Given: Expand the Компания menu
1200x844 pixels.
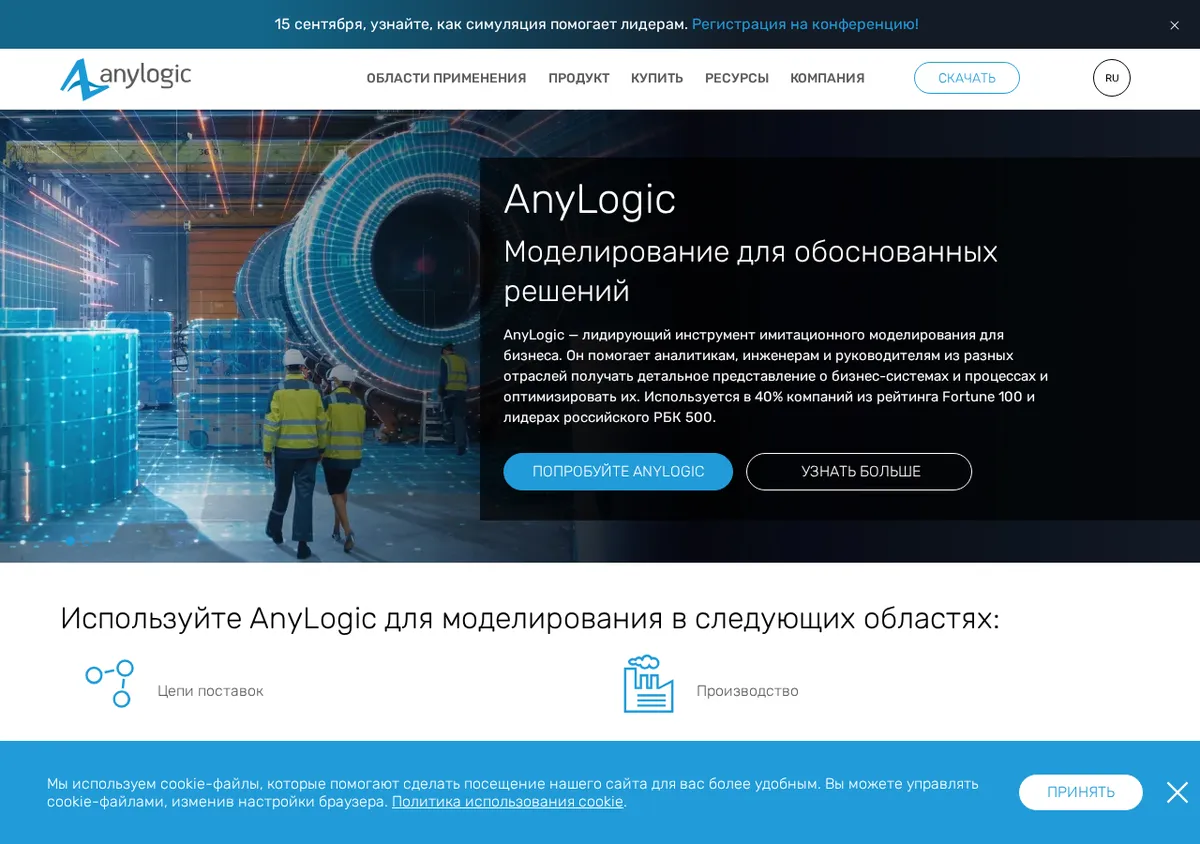Looking at the screenshot, I should point(827,78).
